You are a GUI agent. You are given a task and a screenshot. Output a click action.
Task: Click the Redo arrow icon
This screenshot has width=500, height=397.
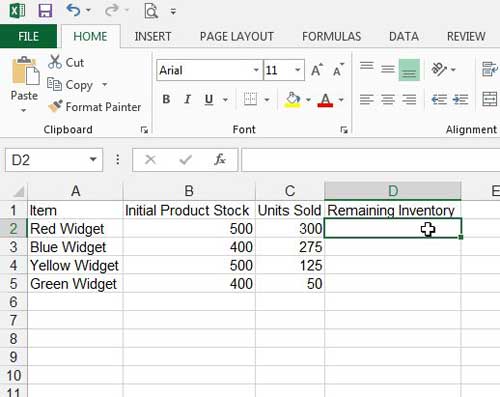point(112,10)
